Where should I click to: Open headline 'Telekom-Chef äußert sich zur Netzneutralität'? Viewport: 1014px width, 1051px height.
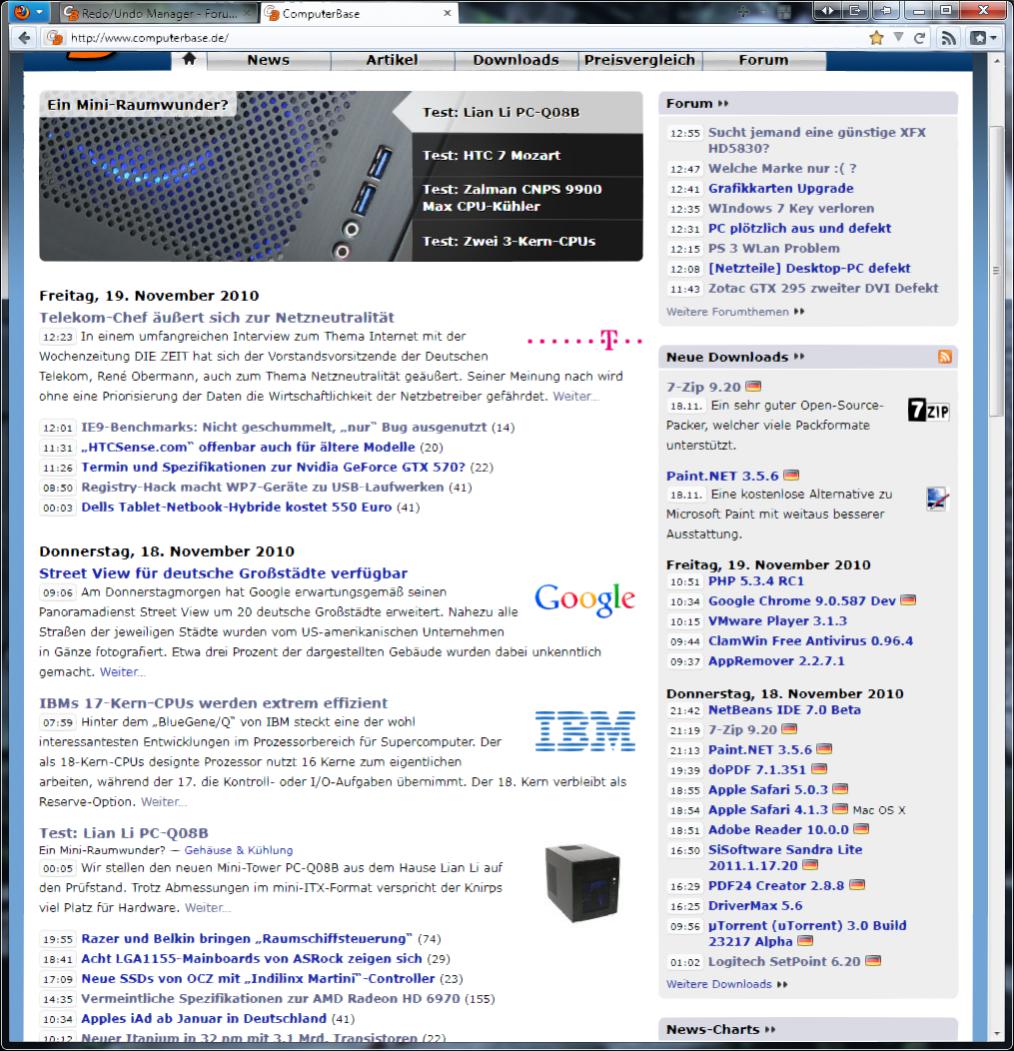[216, 317]
